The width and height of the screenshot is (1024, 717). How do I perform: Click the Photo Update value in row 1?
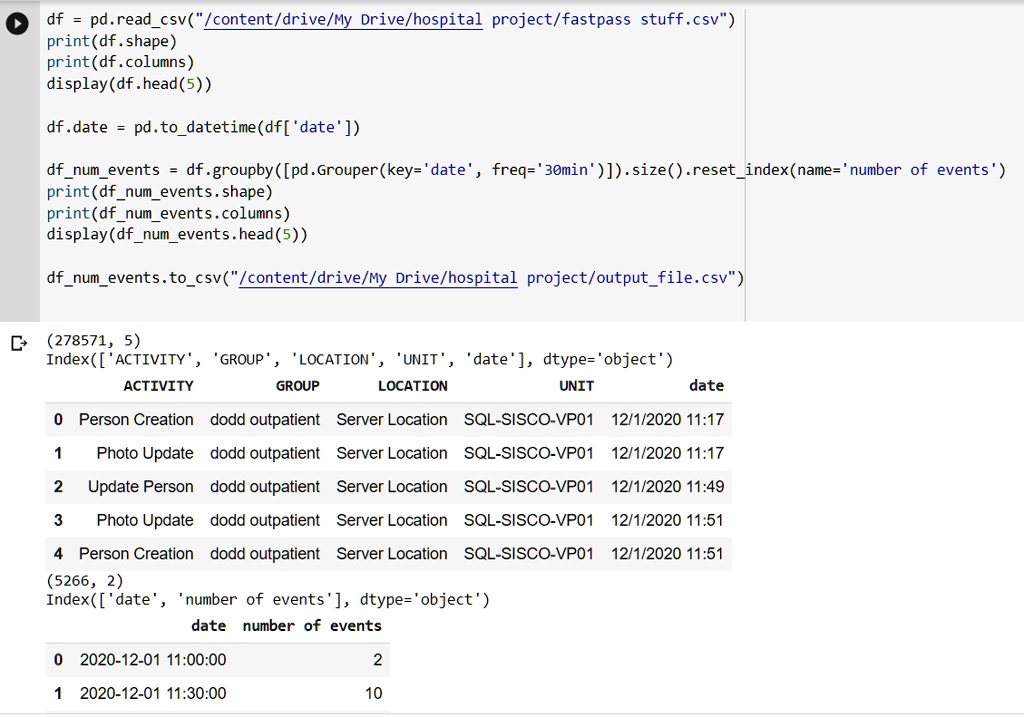144,453
